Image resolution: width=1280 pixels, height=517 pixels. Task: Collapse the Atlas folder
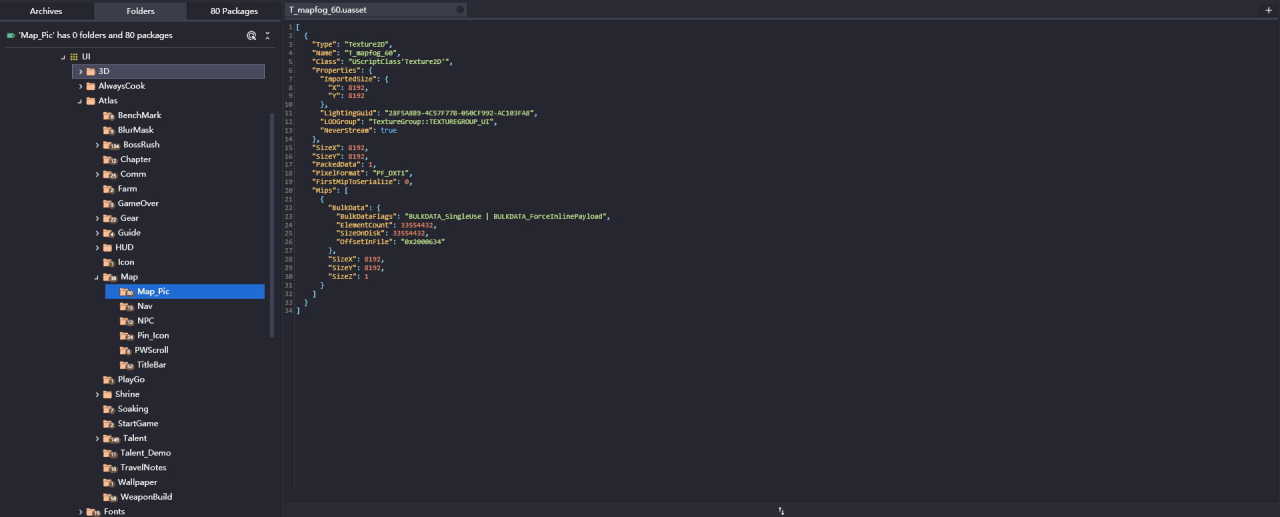point(80,101)
